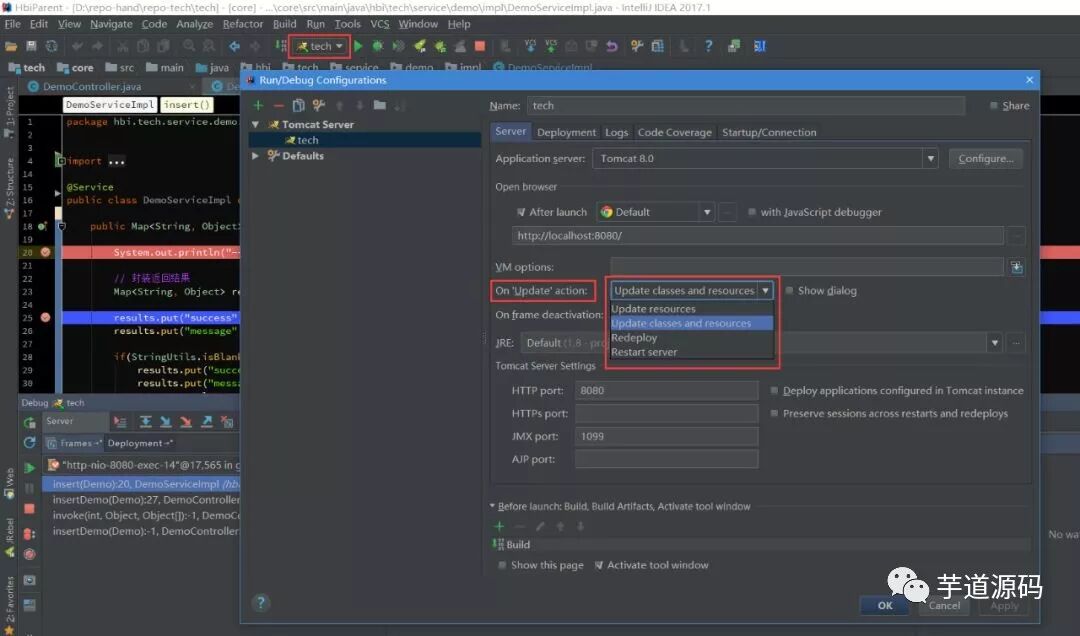
Task: Click the red Stop icon in main toolbar
Action: click(480, 46)
